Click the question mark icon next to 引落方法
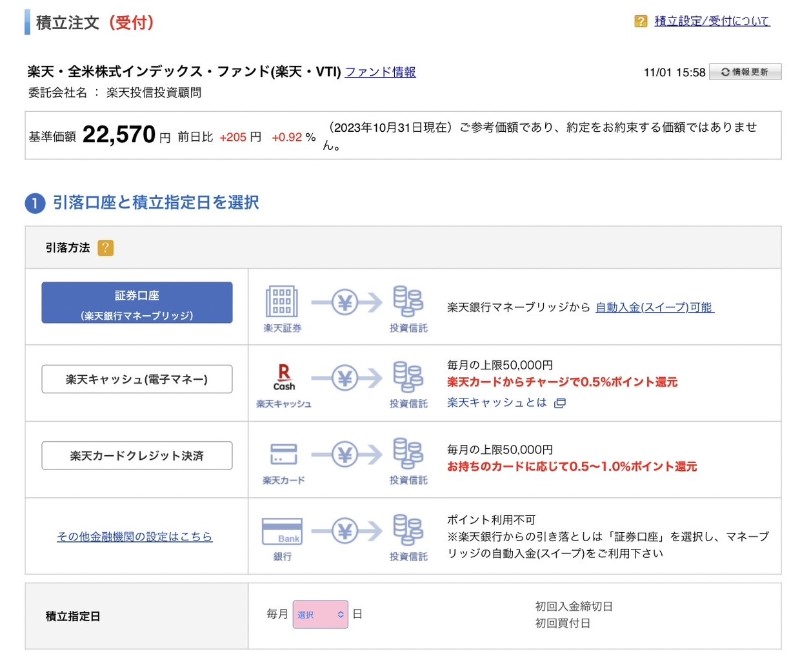Screen dimensions: 800x659 [x=106, y=248]
